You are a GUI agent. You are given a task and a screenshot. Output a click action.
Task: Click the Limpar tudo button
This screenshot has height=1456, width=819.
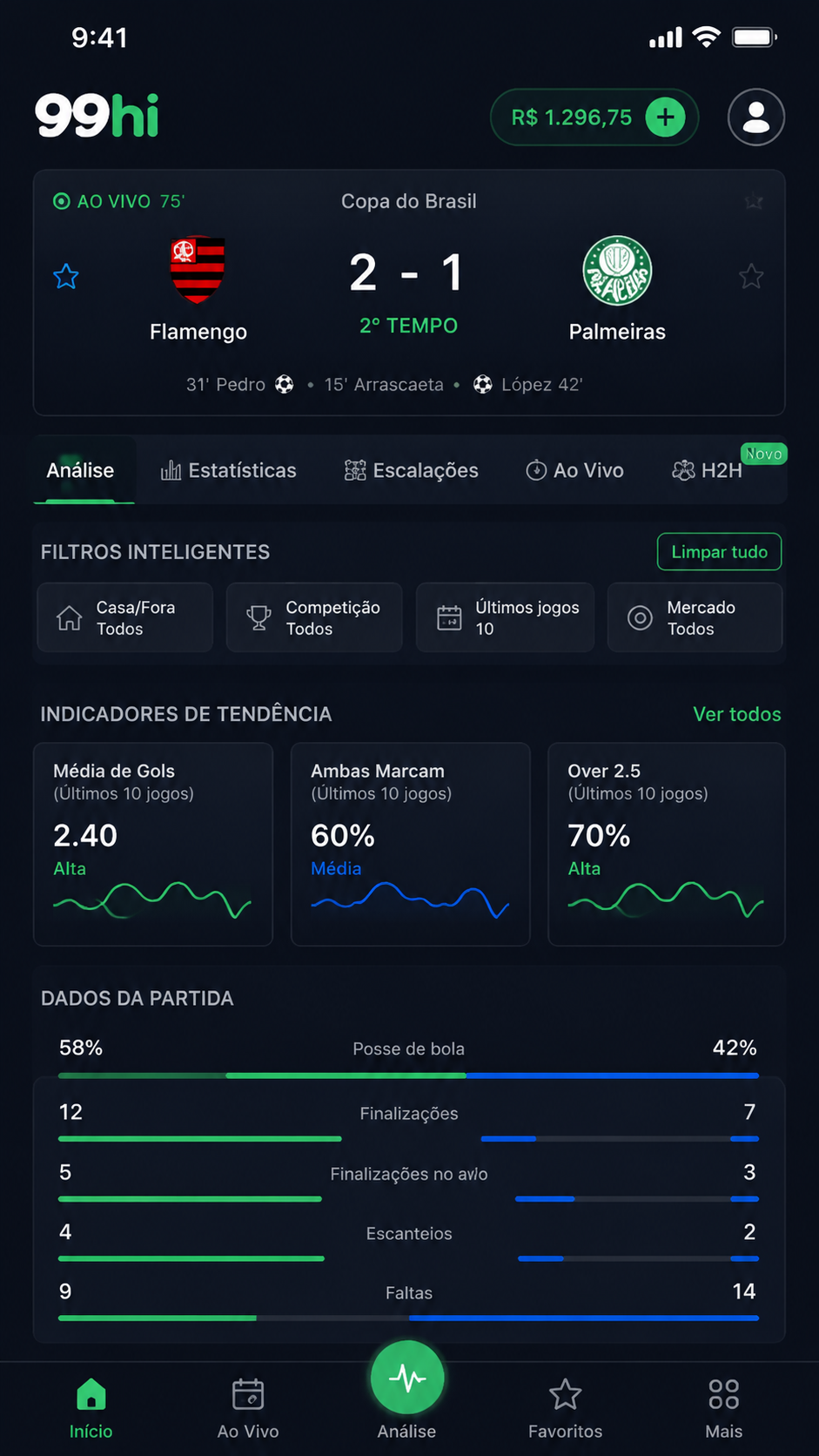pos(719,552)
